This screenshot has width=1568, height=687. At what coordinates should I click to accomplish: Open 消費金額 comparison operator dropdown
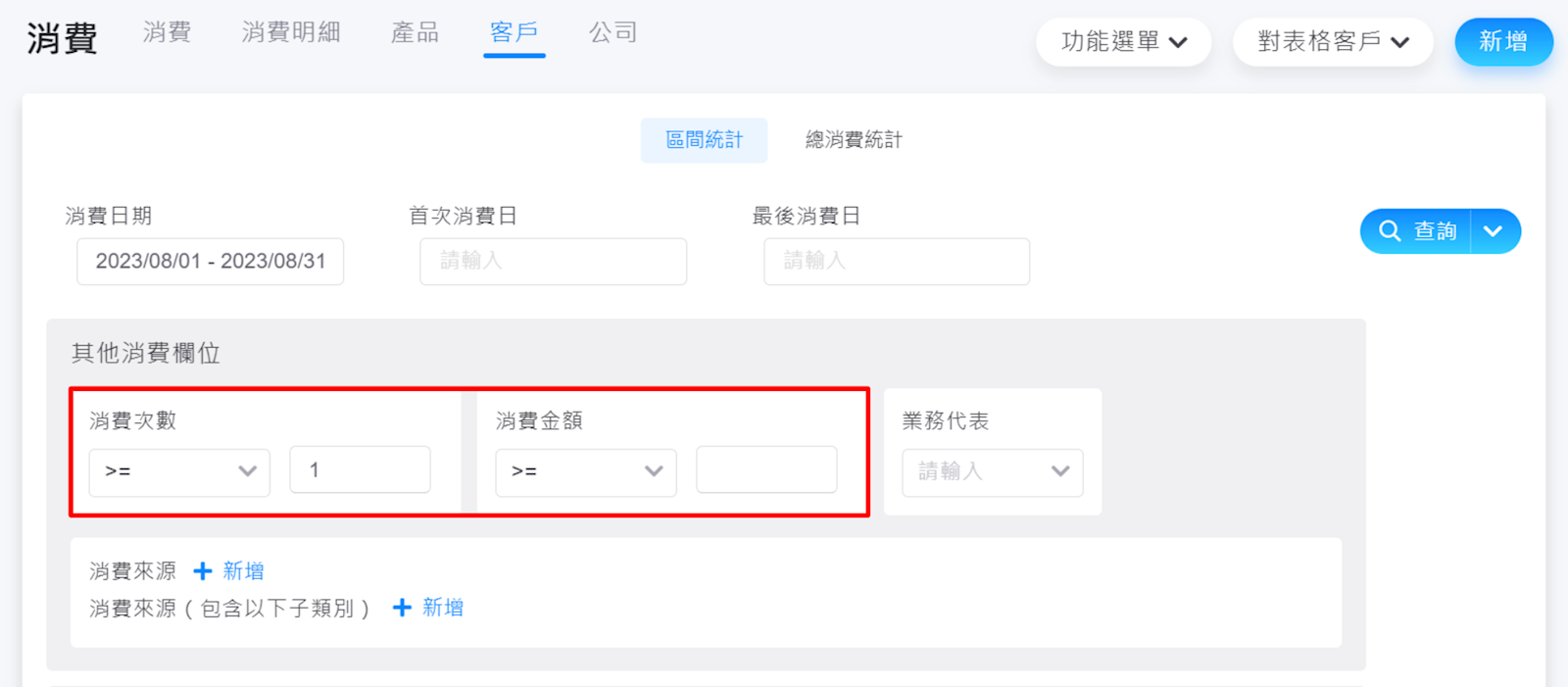pyautogui.click(x=585, y=471)
